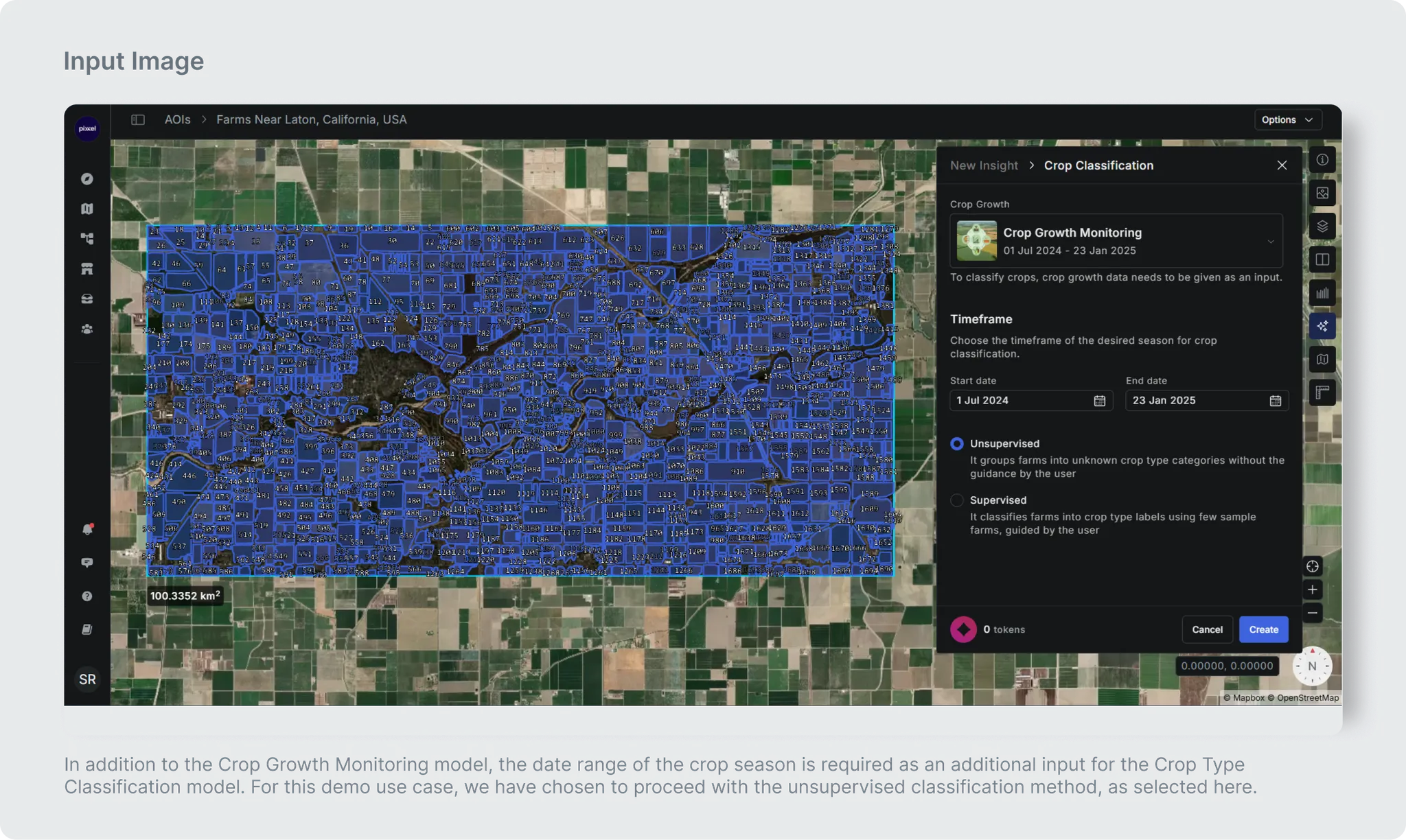Viewport: 1406px width, 840px height.
Task: Open the layers stack icon
Action: click(x=1322, y=226)
